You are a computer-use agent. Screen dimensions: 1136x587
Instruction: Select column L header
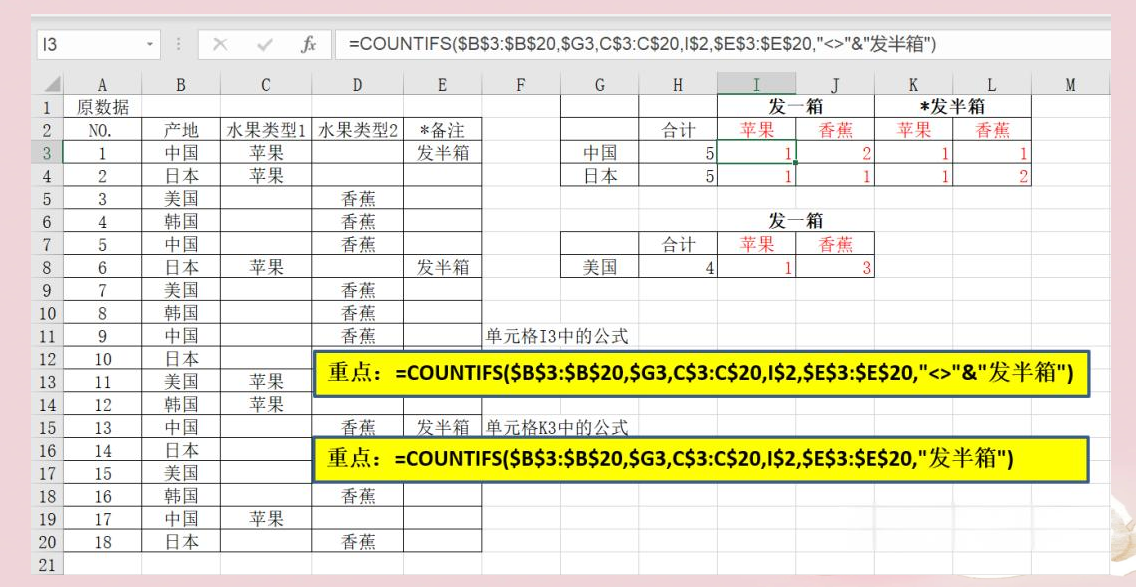991,85
